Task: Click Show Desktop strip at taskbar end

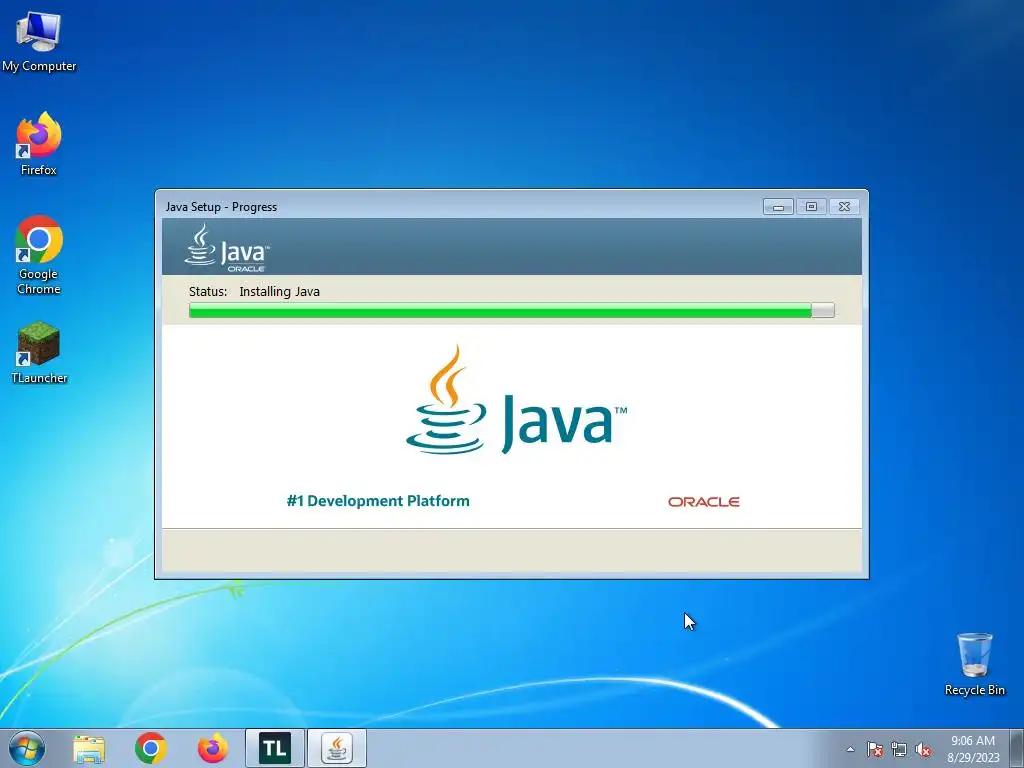Action: 1019,748
